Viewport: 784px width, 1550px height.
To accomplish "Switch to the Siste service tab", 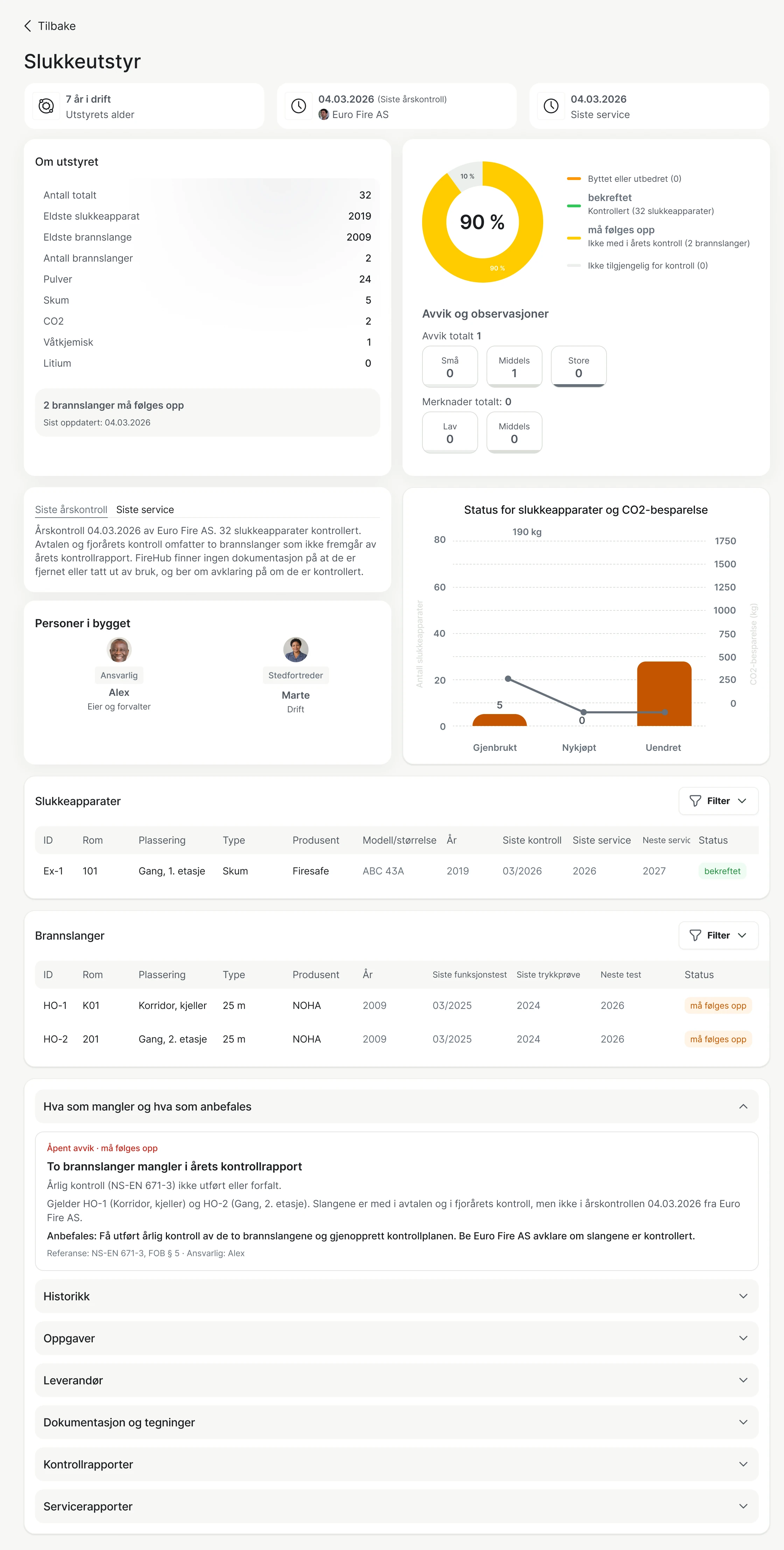I will (145, 510).
